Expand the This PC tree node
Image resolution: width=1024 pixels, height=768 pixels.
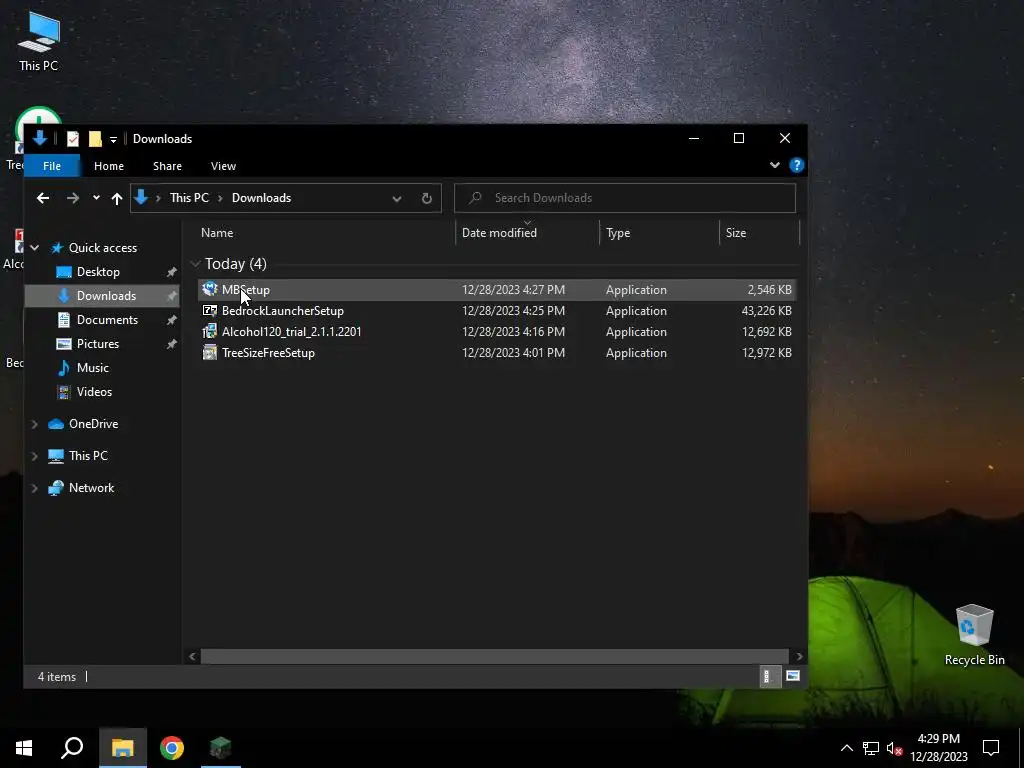click(x=35, y=456)
